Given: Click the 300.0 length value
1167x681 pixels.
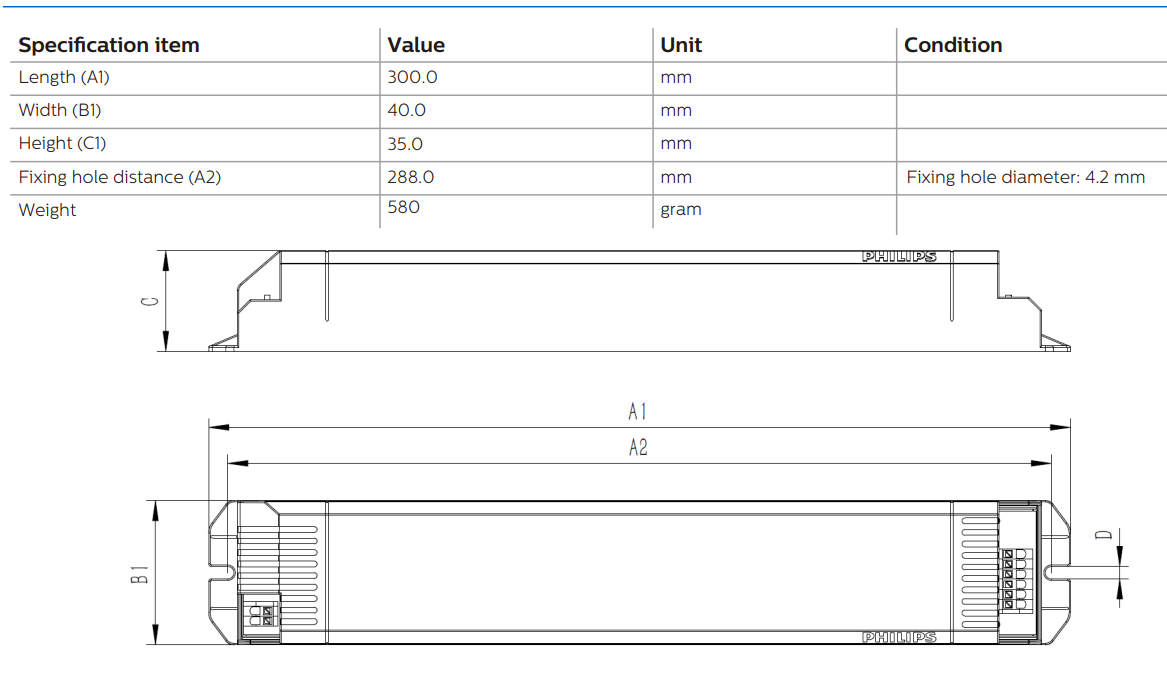Looking at the screenshot, I should click(412, 77).
